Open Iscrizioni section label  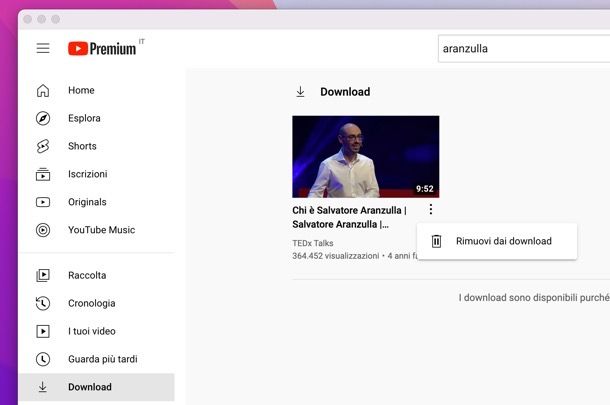pos(88,174)
